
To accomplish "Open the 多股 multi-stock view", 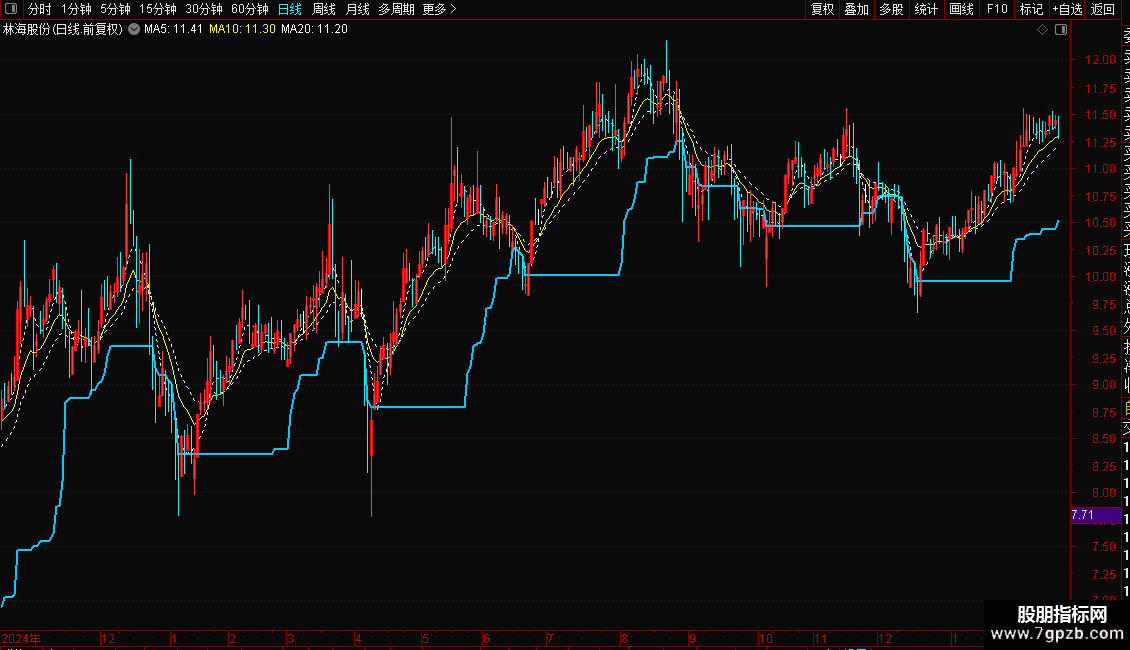I will coord(891,9).
